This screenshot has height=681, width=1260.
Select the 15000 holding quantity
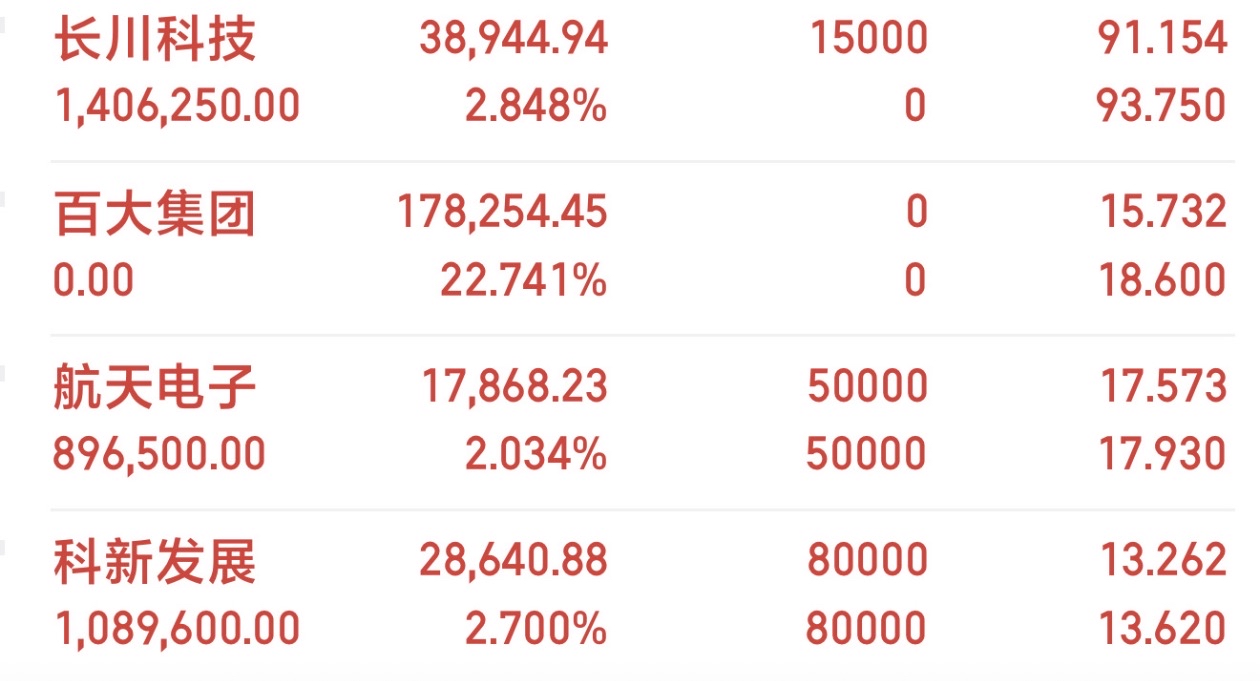click(869, 39)
